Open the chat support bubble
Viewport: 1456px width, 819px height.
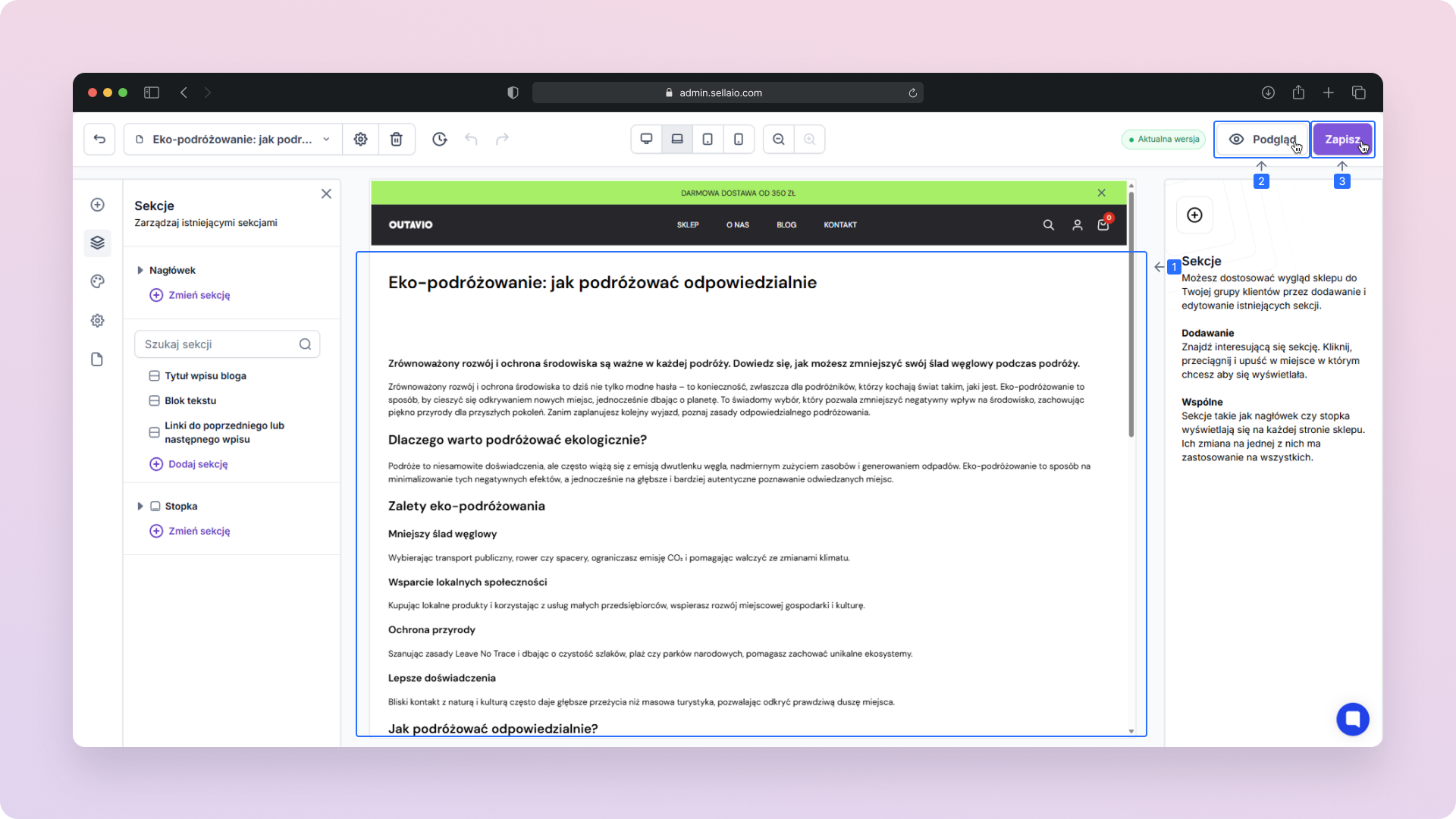point(1352,719)
